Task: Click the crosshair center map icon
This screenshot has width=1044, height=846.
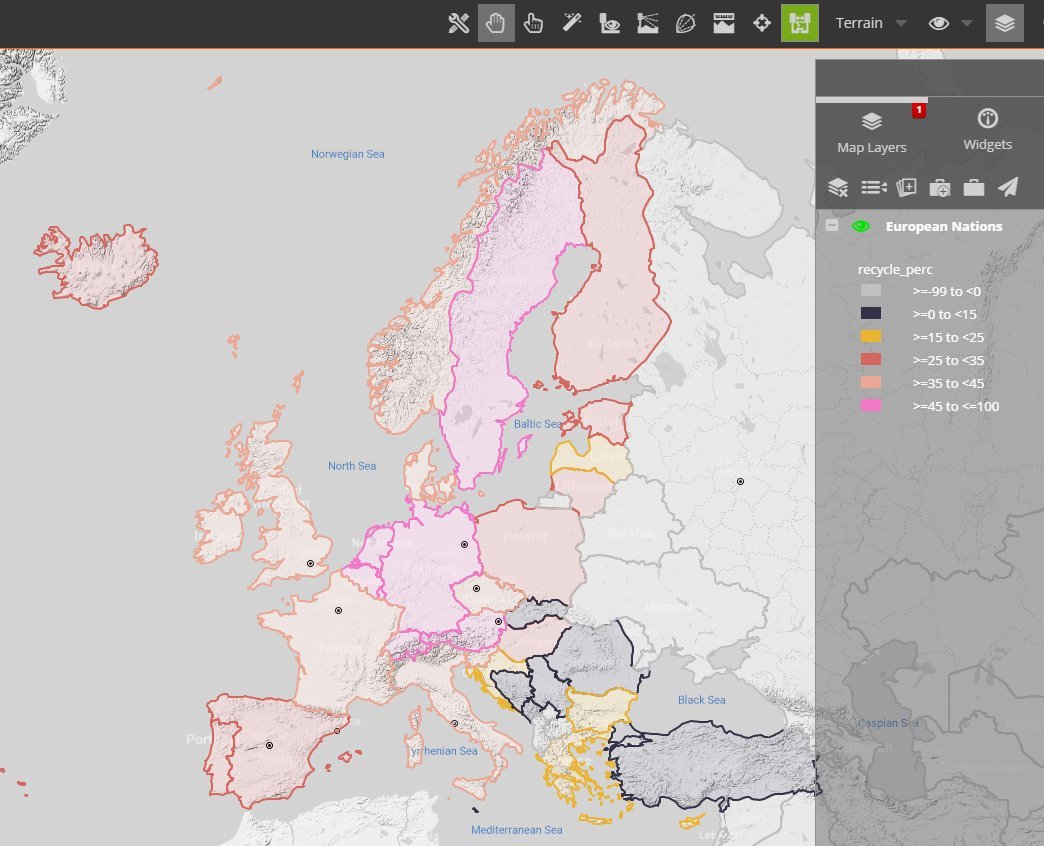Action: 762,23
